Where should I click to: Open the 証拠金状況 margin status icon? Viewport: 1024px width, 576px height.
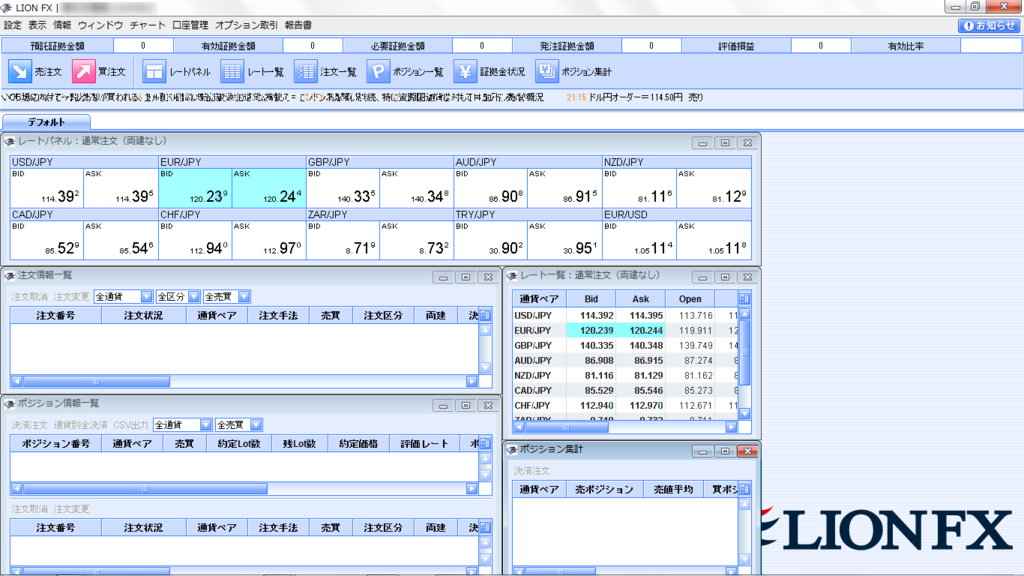coord(465,71)
